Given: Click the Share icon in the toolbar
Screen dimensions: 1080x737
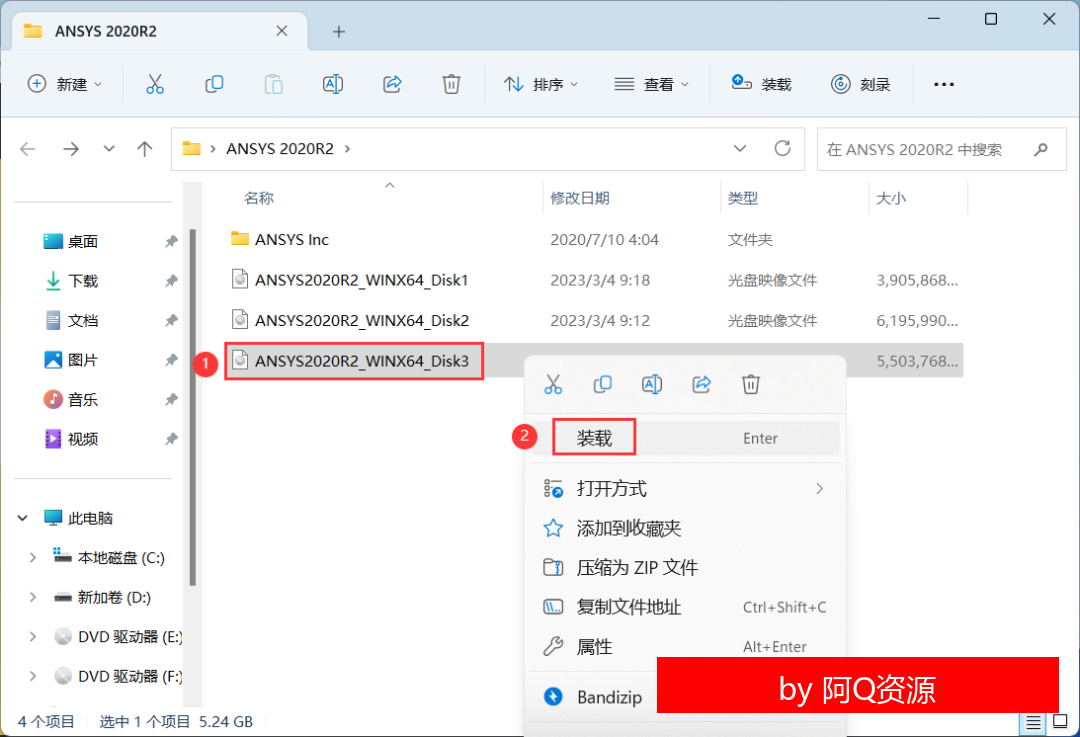Looking at the screenshot, I should pyautogui.click(x=392, y=84).
